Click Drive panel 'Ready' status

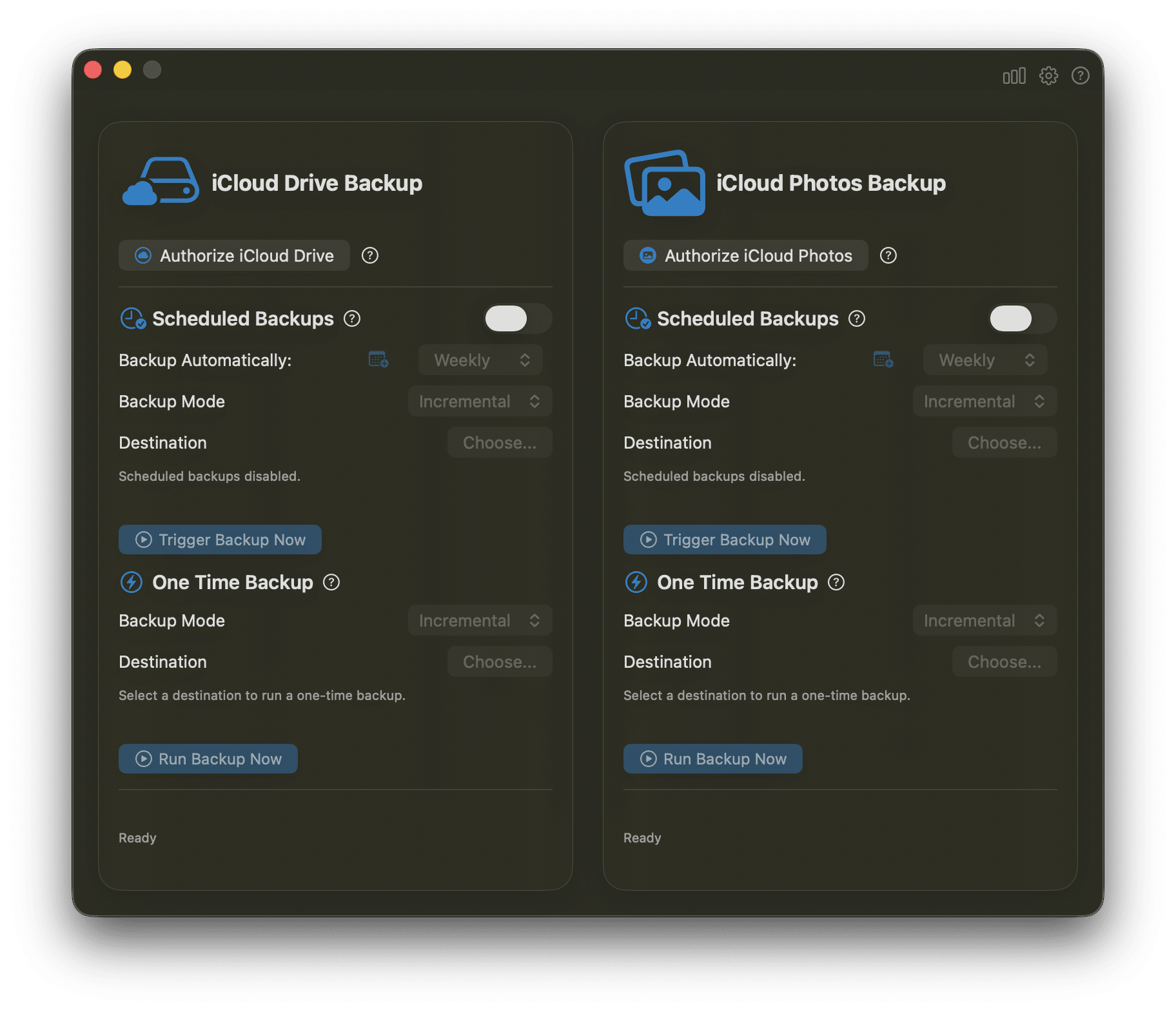(x=137, y=838)
